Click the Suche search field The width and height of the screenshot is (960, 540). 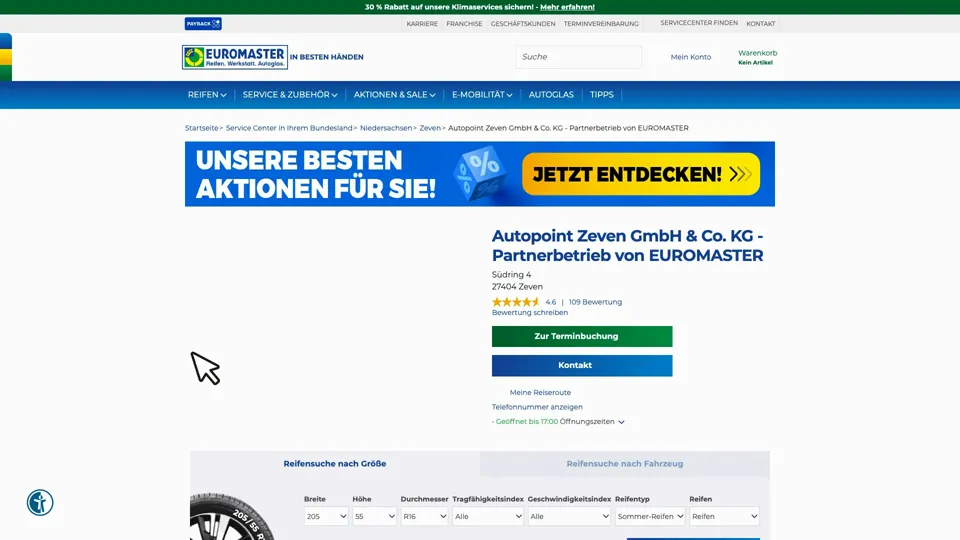click(579, 57)
